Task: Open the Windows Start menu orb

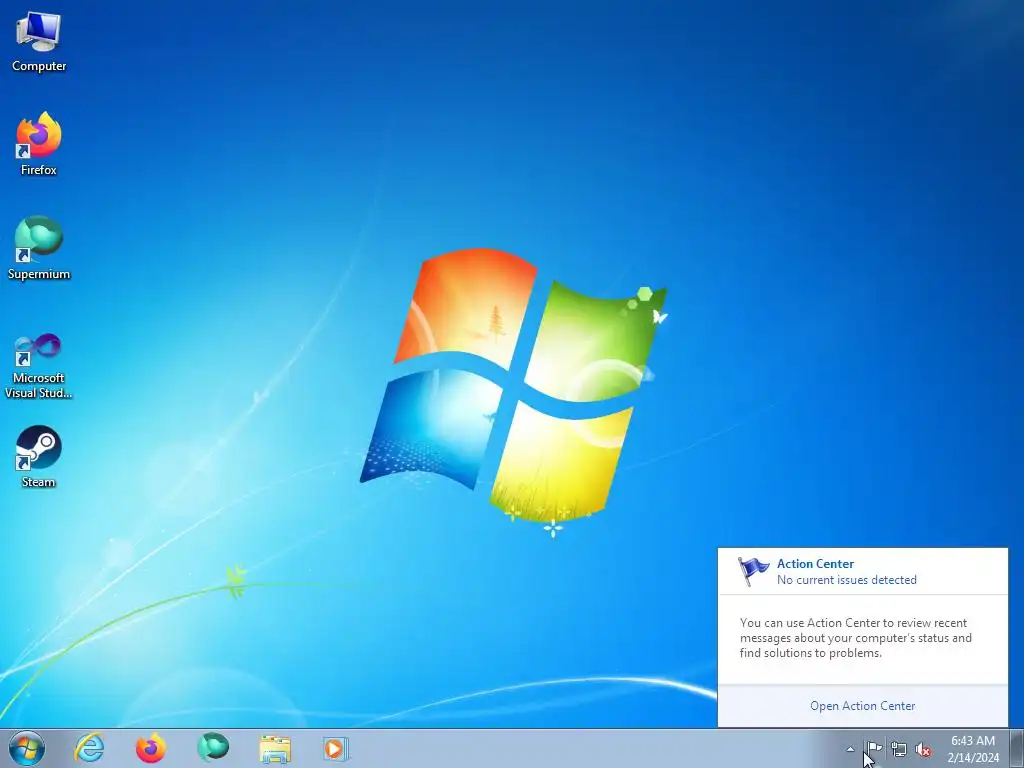Action: (27, 748)
